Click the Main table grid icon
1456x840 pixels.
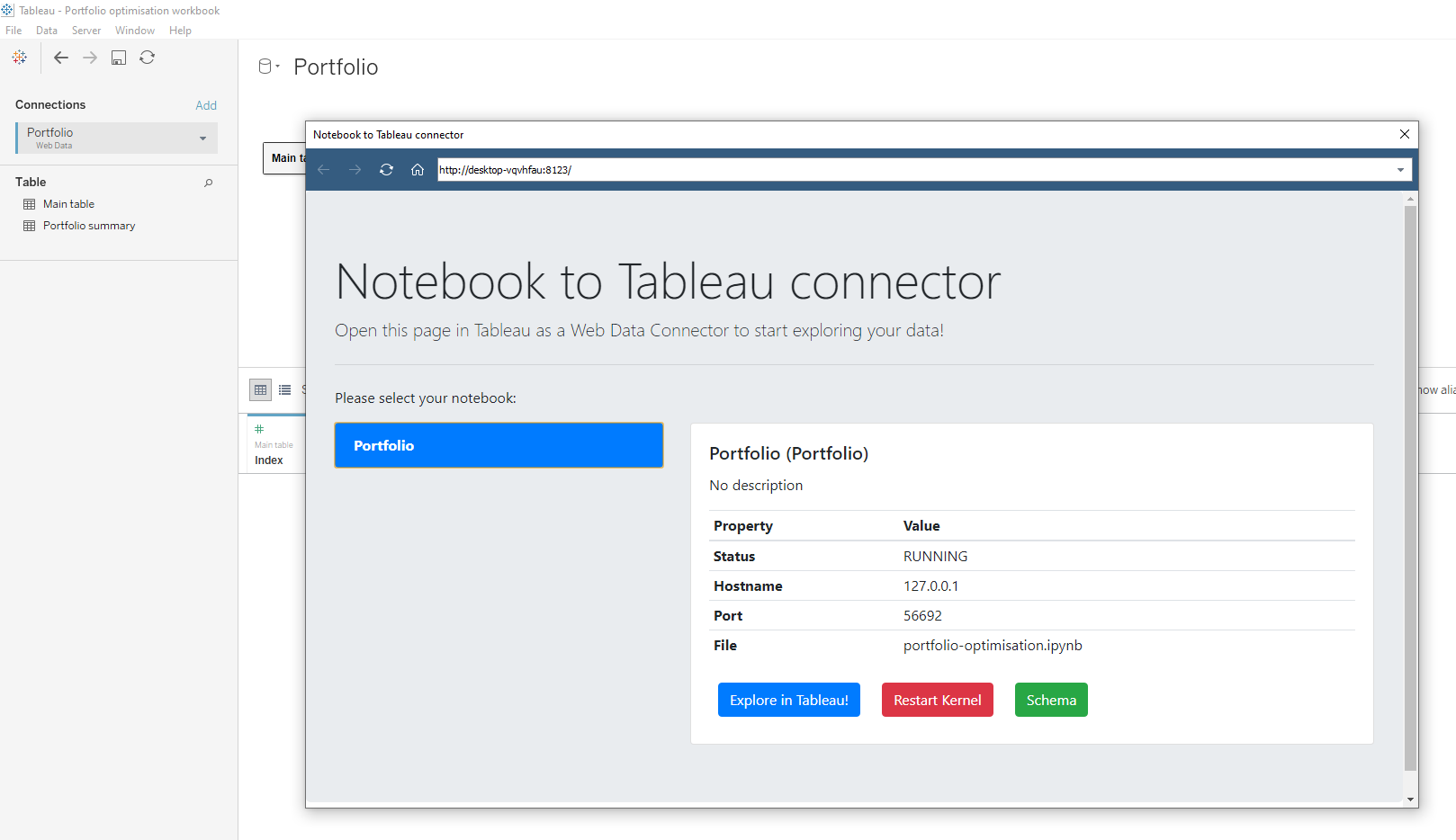point(30,204)
